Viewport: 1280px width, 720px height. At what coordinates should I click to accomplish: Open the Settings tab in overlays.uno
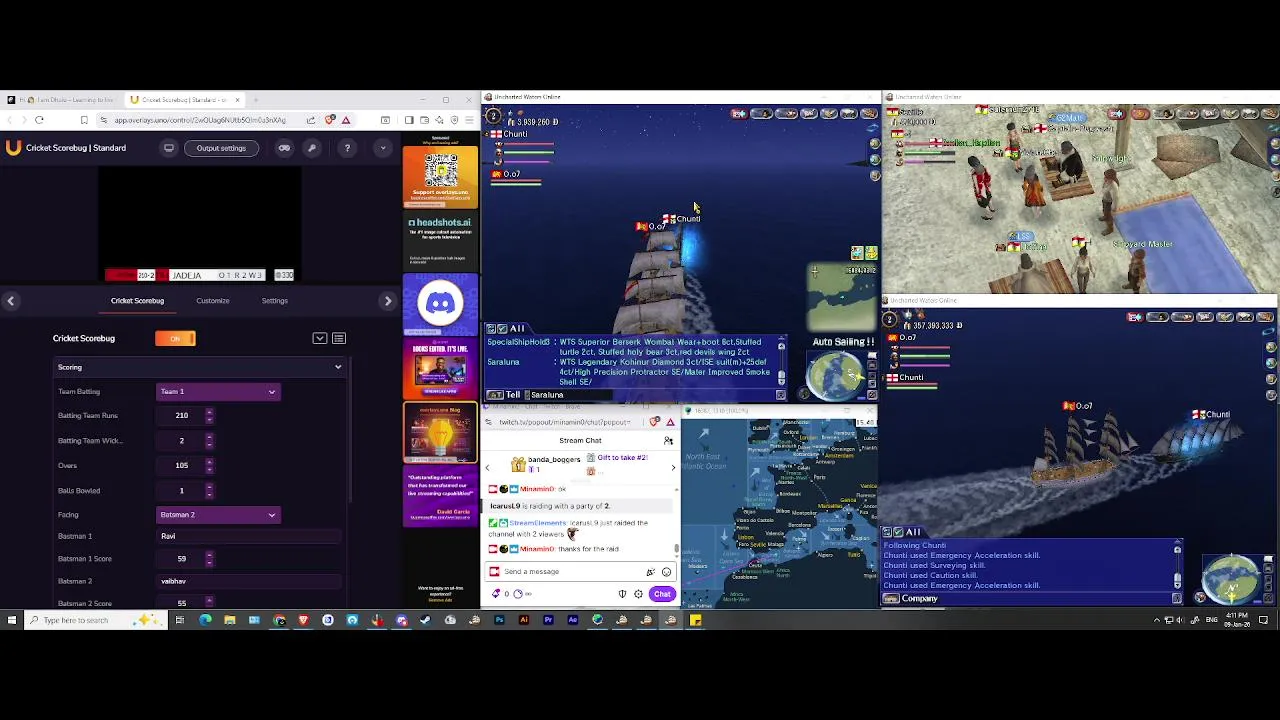click(274, 300)
